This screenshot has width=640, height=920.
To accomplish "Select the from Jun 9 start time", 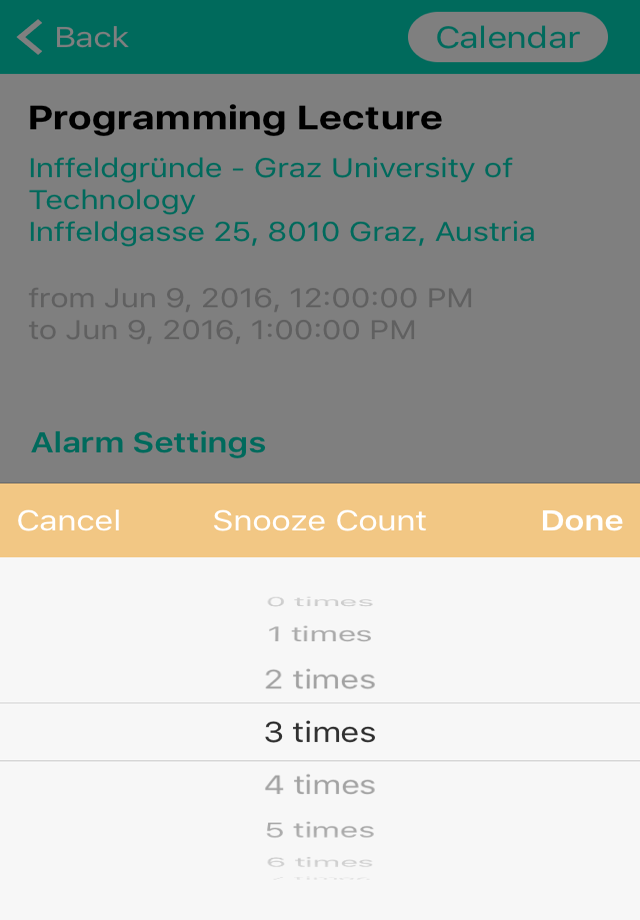I will pos(250,298).
